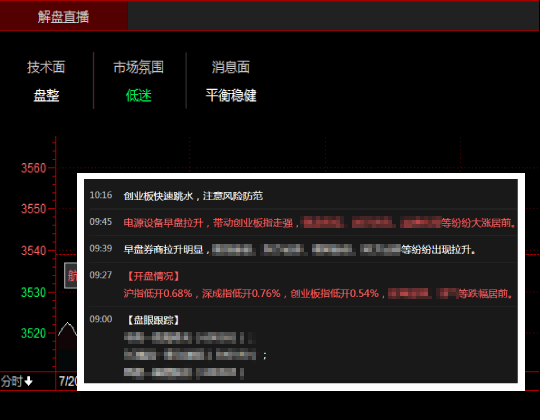Image resolution: width=540 pixels, height=420 pixels.
Task: Click the 3560 price axis label
Action: click(x=33, y=168)
